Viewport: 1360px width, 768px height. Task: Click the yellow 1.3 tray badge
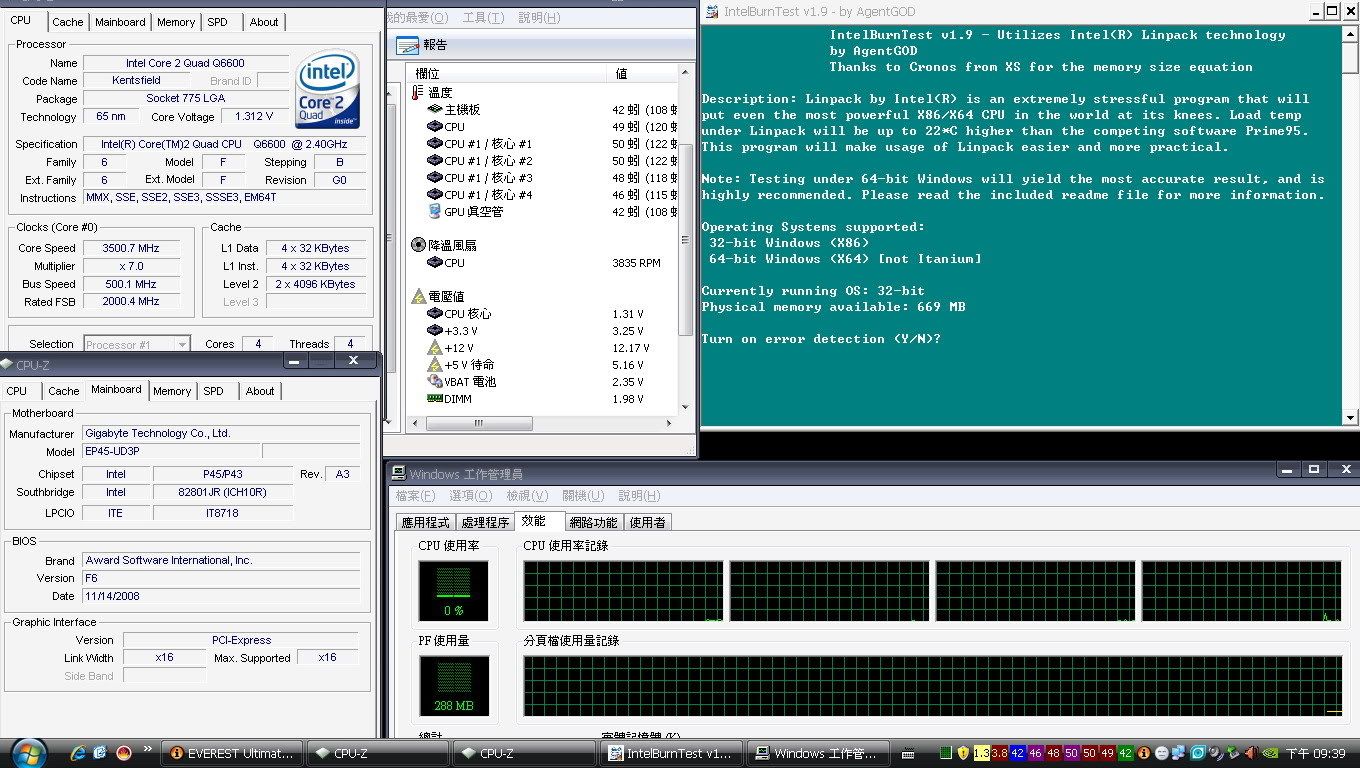click(x=982, y=753)
